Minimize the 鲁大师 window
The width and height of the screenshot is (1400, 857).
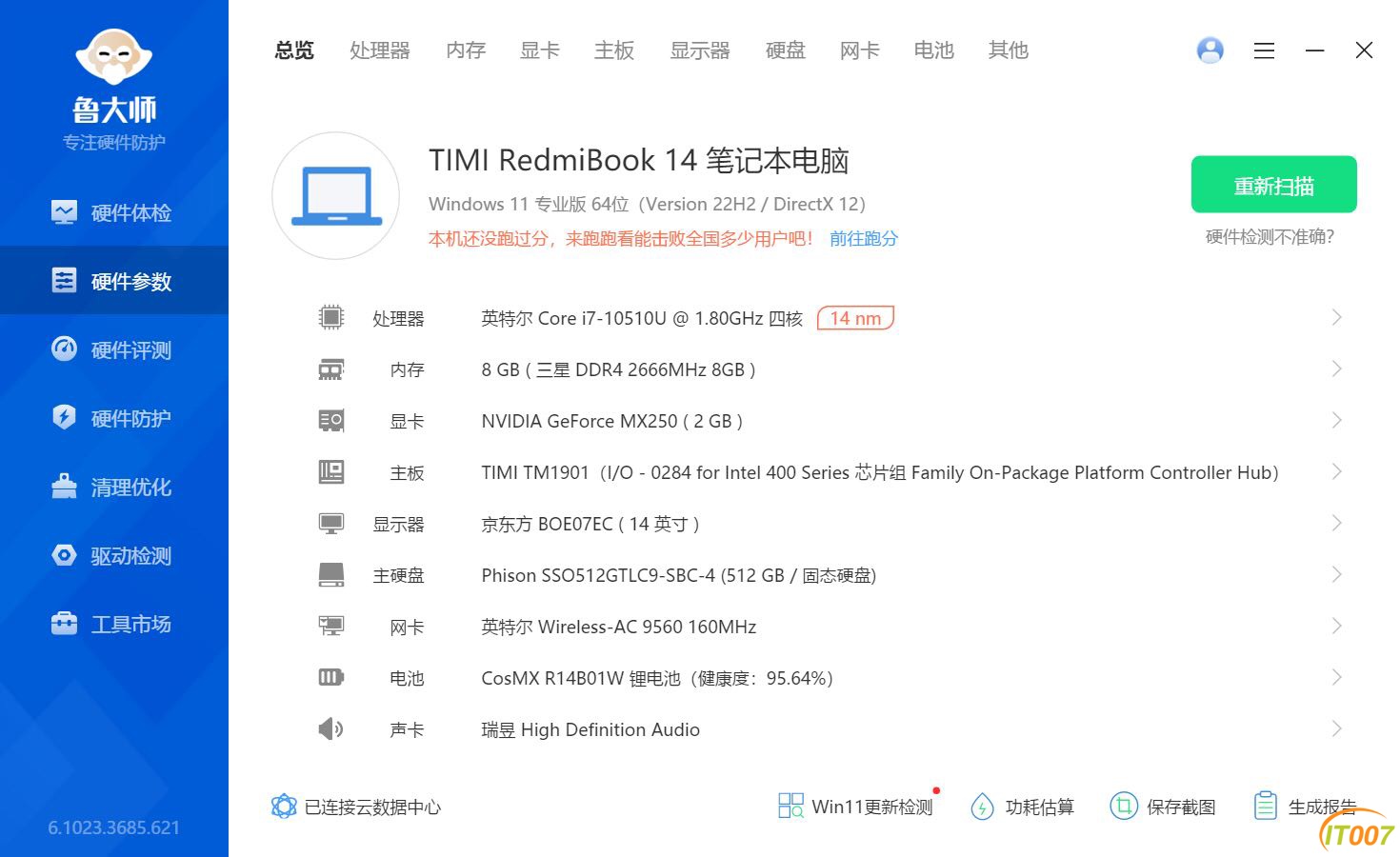(x=1315, y=50)
